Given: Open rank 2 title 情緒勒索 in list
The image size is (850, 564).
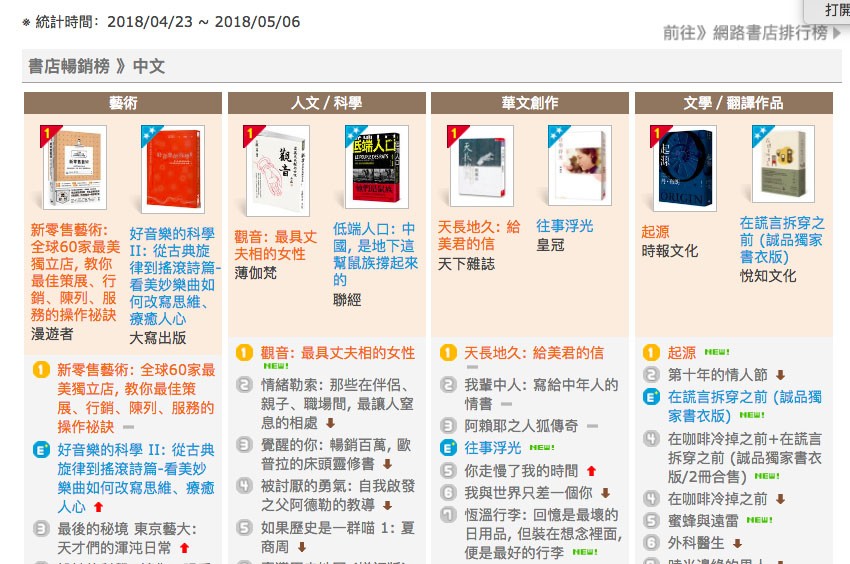Looking at the screenshot, I should [x=337, y=403].
